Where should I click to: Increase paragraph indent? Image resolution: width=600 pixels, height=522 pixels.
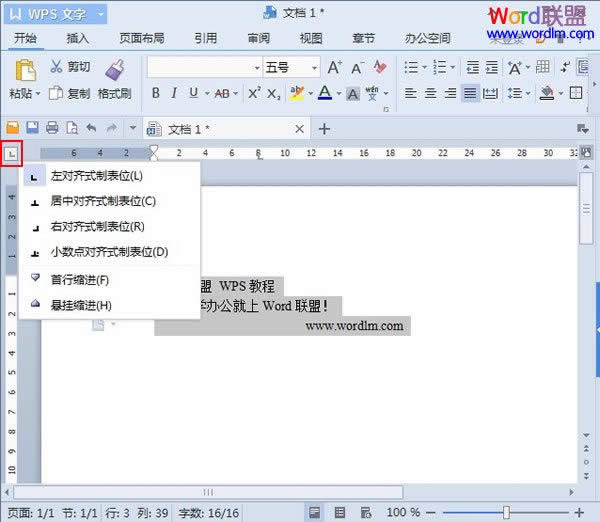tap(492, 67)
